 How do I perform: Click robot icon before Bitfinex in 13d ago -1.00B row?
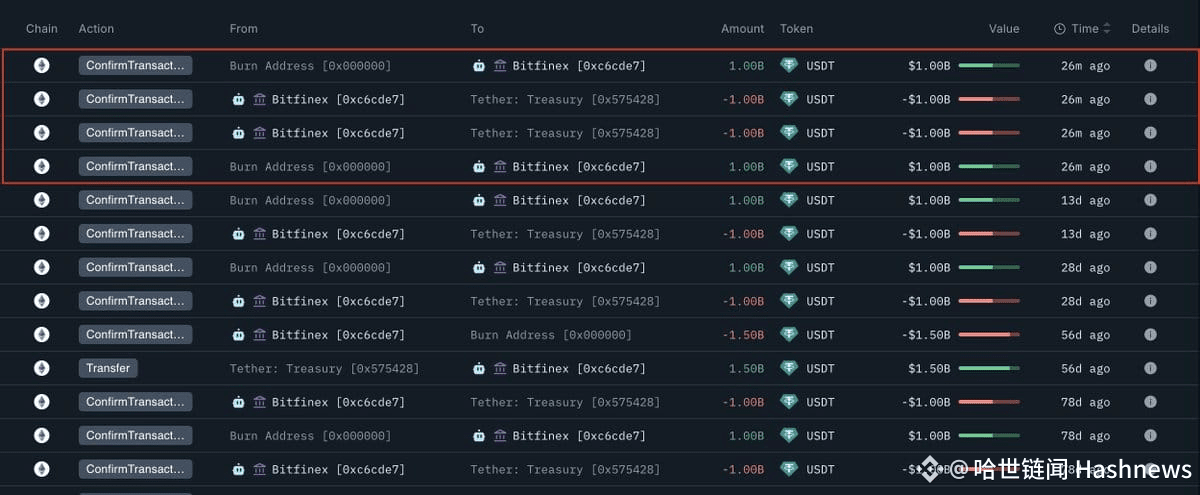pos(238,234)
